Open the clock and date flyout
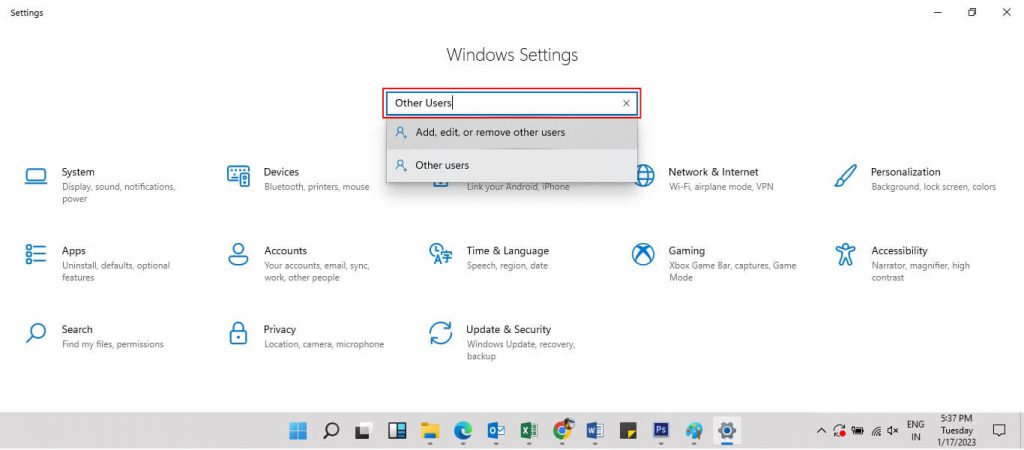Viewport: 1024px width, 450px height. point(957,430)
